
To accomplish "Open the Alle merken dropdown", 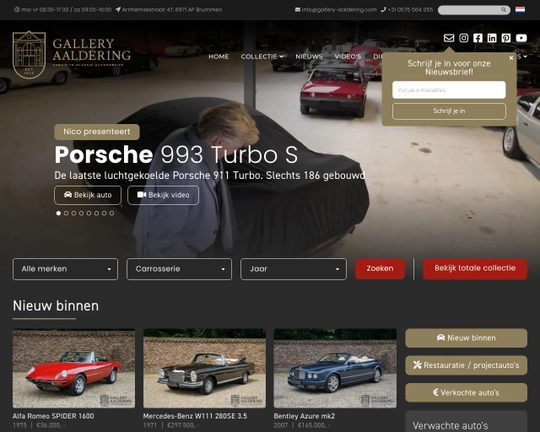I will (x=65, y=269).
